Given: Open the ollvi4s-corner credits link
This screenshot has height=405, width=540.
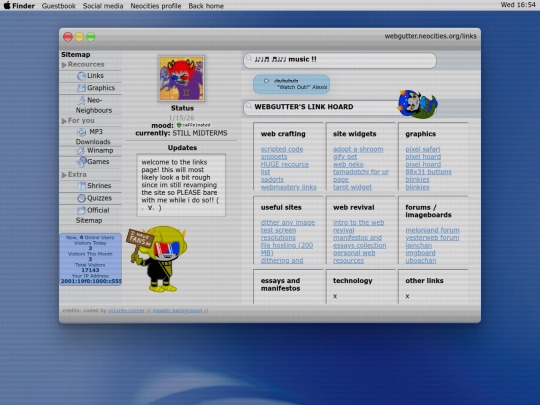Looking at the screenshot, I should click(x=126, y=310).
